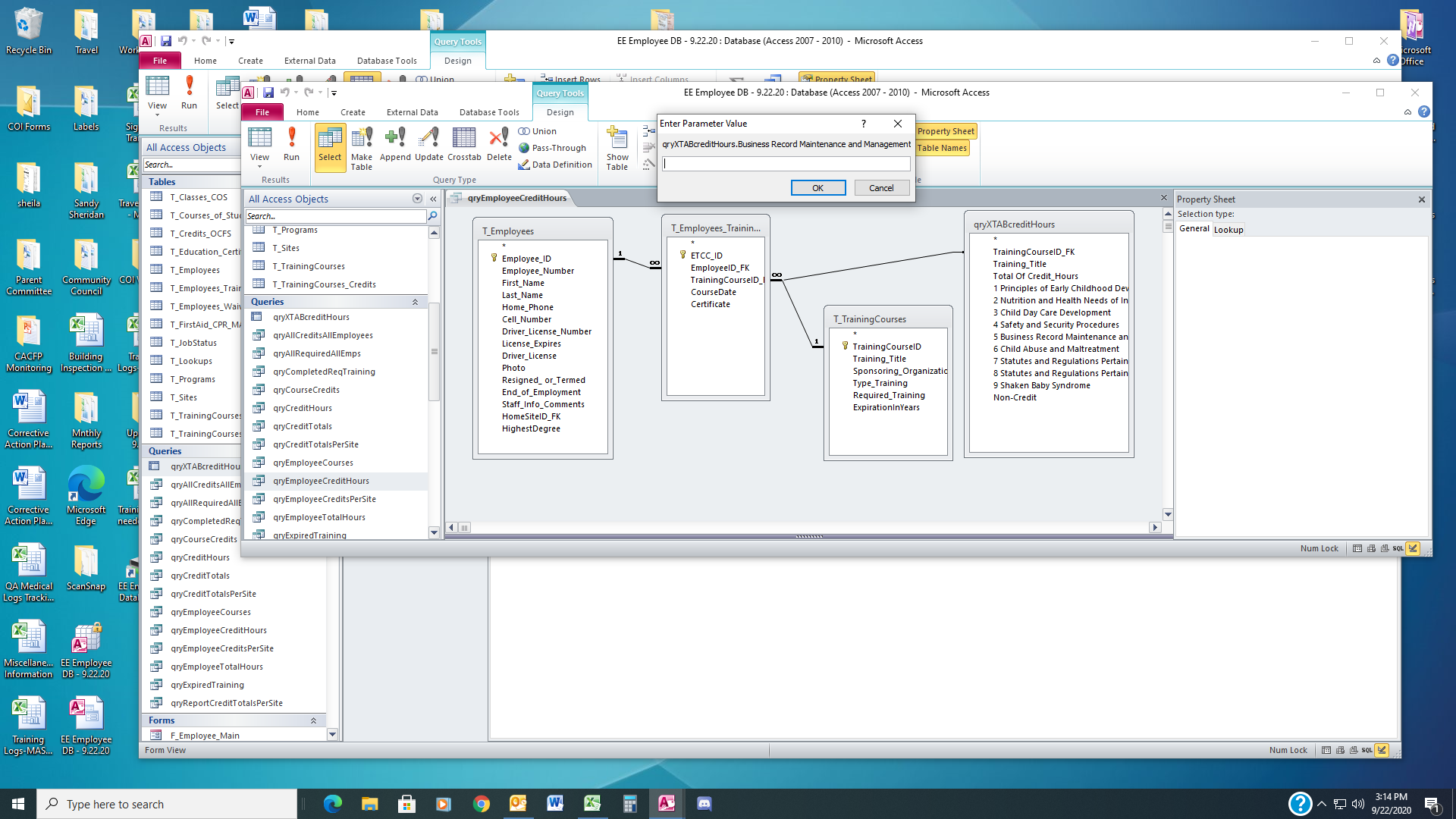The height and width of the screenshot is (819, 1456).
Task: Click the horizontal scrollbar of query design
Action: point(804,528)
